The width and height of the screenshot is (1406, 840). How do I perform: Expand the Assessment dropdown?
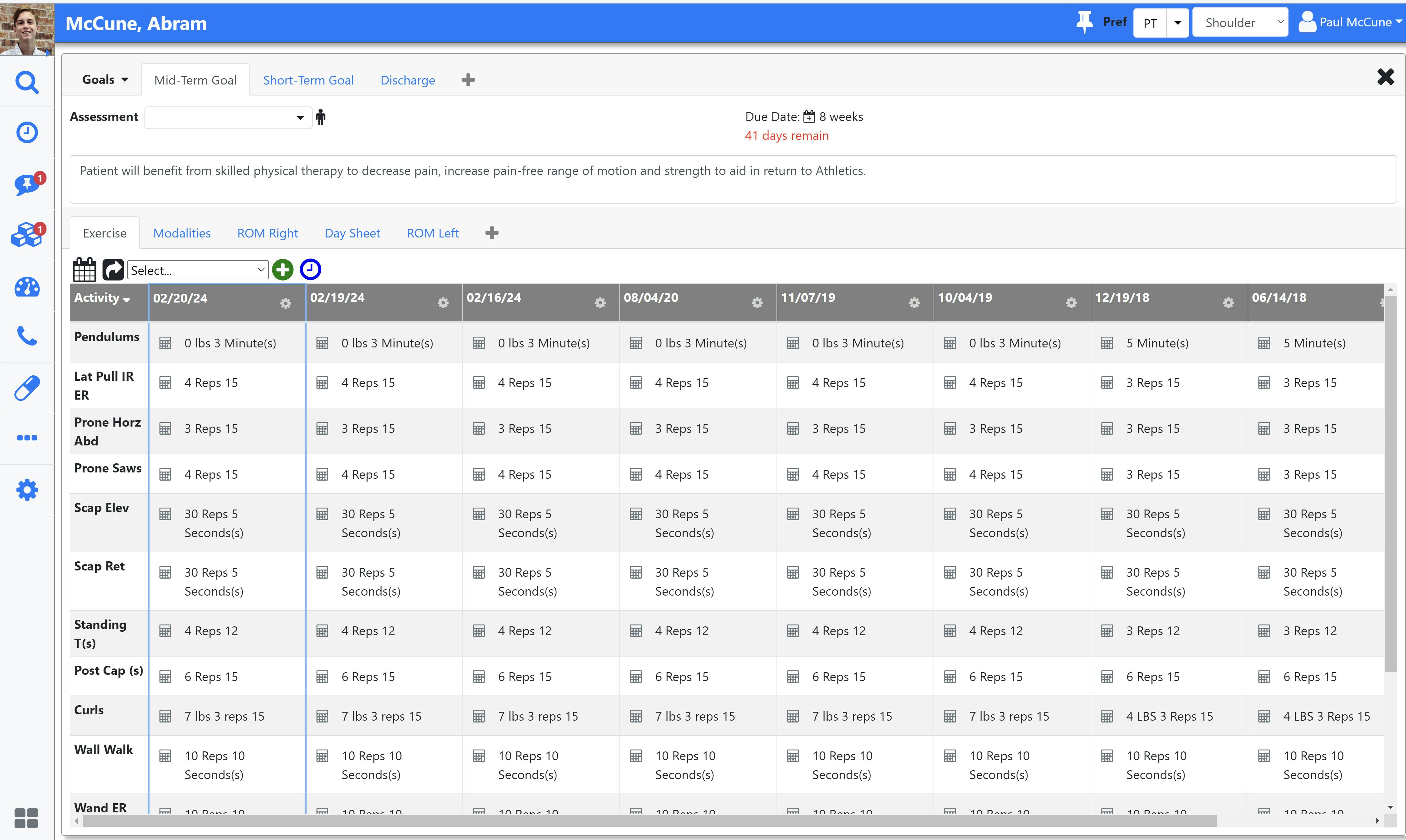[x=228, y=118]
